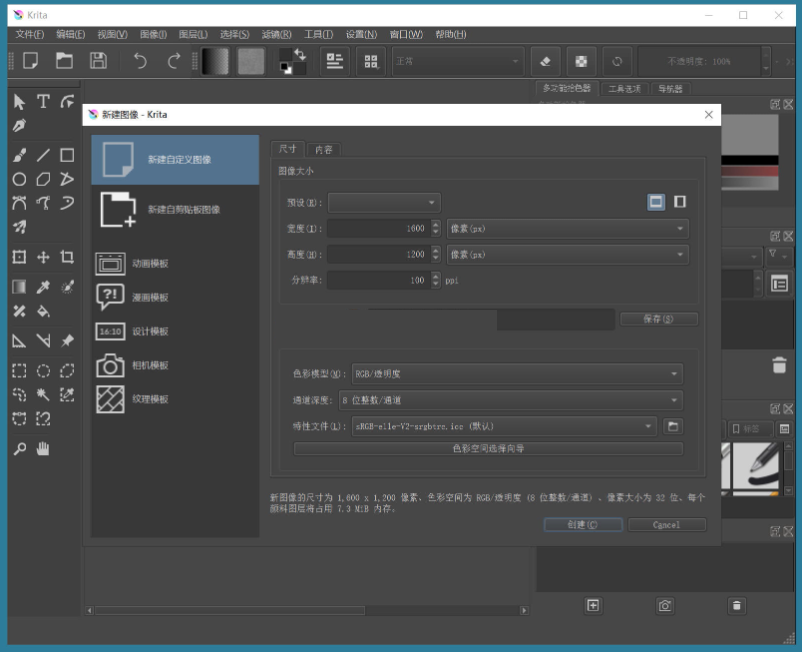Screen dimensions: 802x652
Task: Click the Undo icon in the toolbar
Action: 139,61
